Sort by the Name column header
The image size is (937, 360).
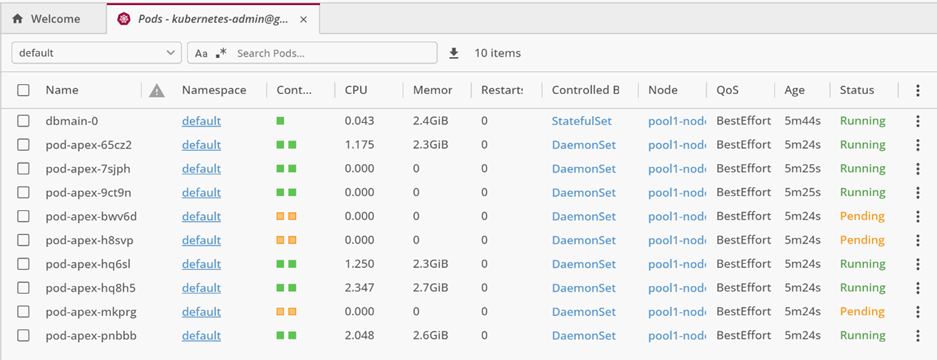(62, 90)
